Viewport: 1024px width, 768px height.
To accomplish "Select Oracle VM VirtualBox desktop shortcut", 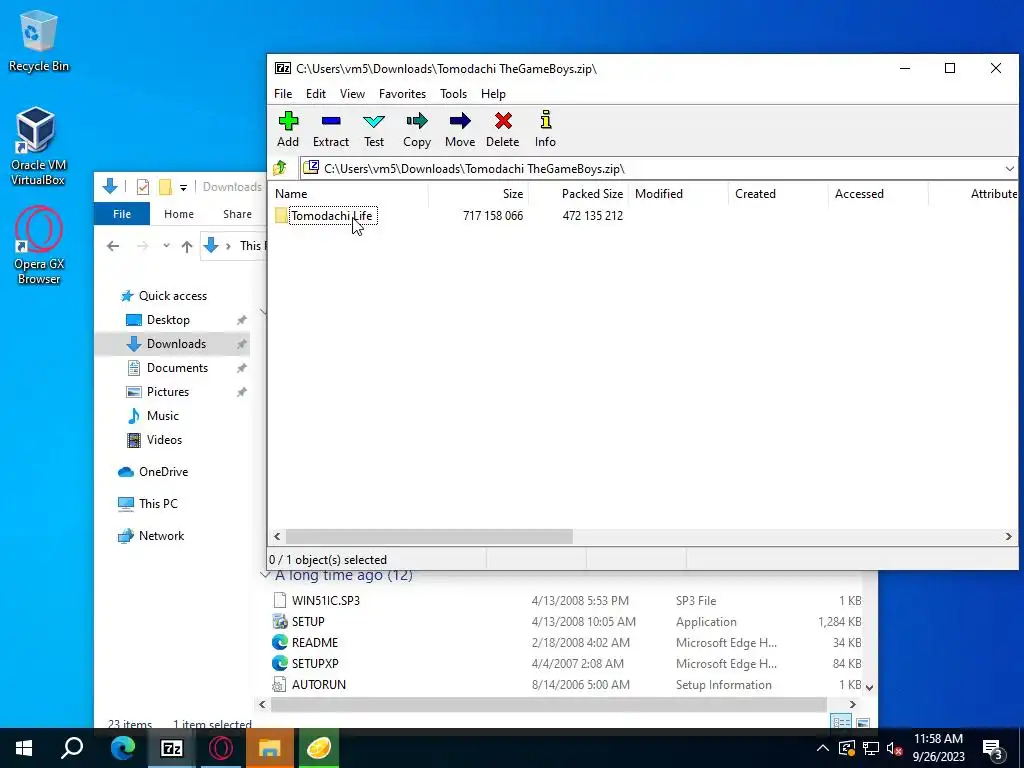I will 37,146.
